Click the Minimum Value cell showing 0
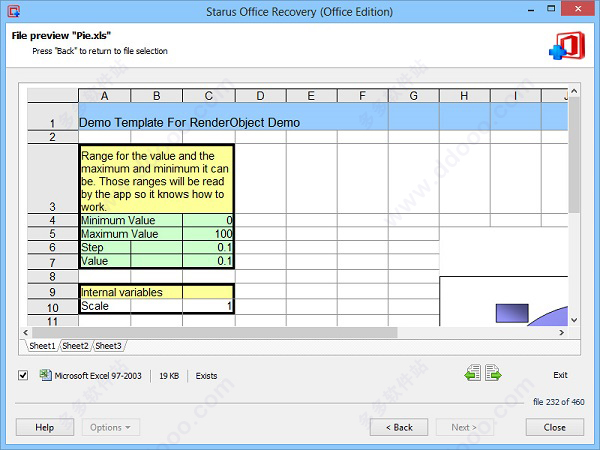 (x=208, y=220)
